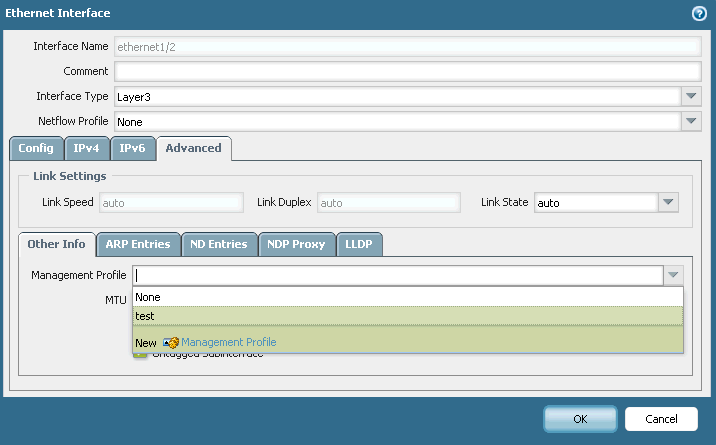Select the IPv6 tab
716x445 pixels.
tap(132, 148)
